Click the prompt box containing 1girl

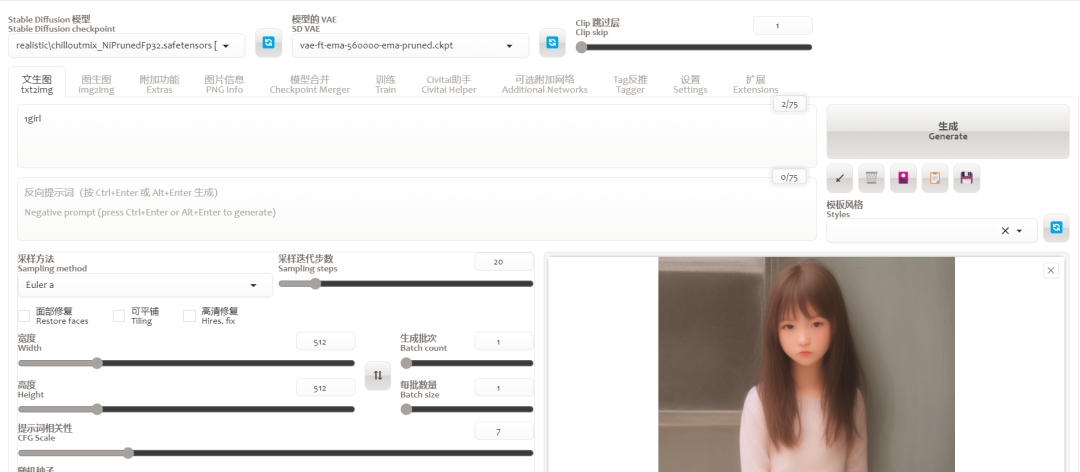coord(417,136)
